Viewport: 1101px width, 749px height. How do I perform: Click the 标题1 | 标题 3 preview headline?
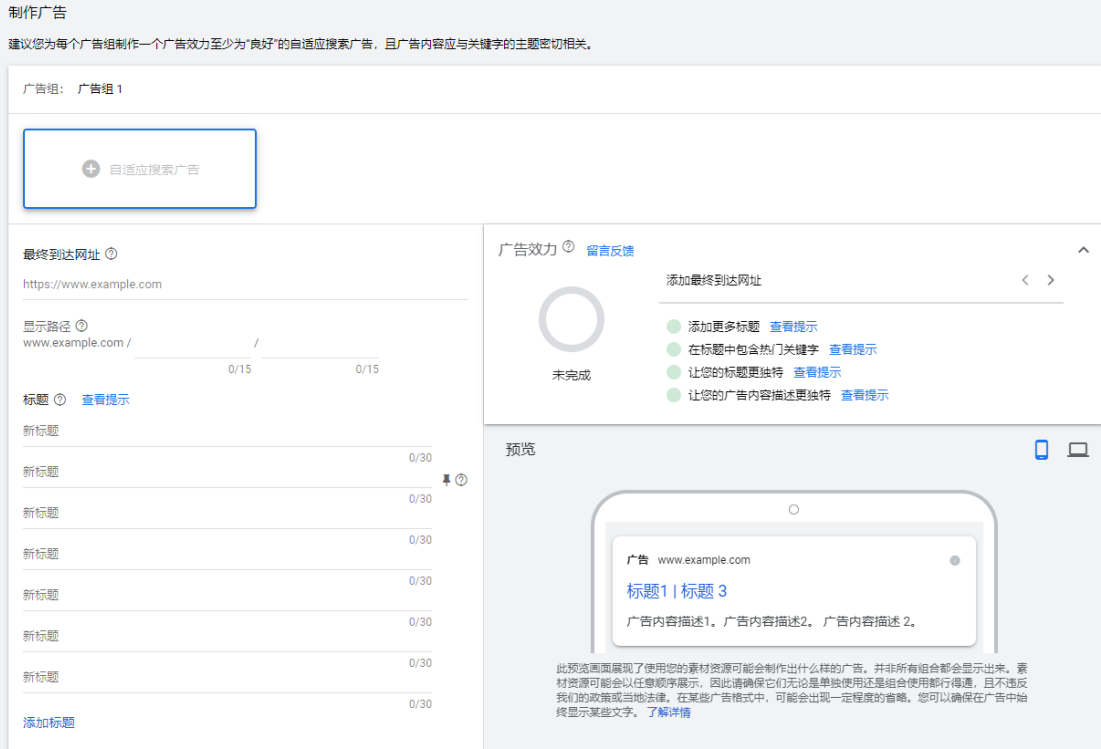tap(676, 591)
